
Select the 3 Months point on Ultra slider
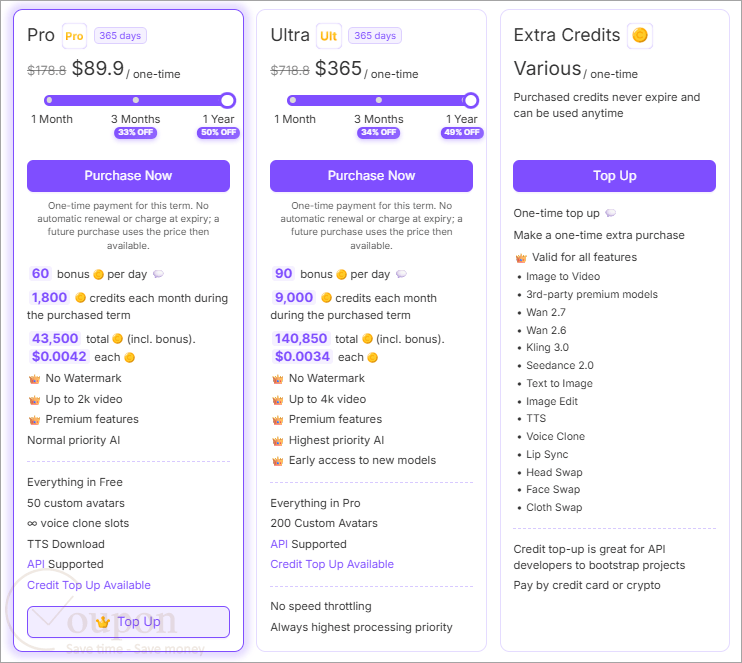click(x=379, y=100)
